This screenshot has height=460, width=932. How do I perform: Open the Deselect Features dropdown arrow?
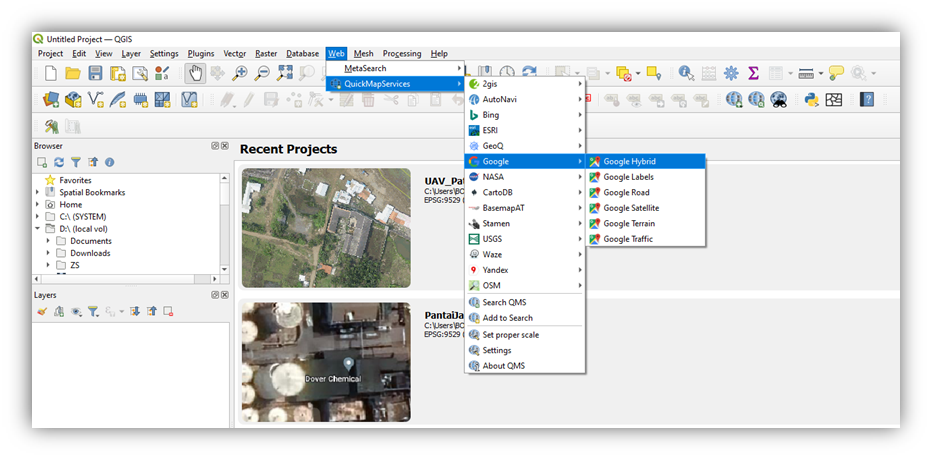click(x=638, y=74)
